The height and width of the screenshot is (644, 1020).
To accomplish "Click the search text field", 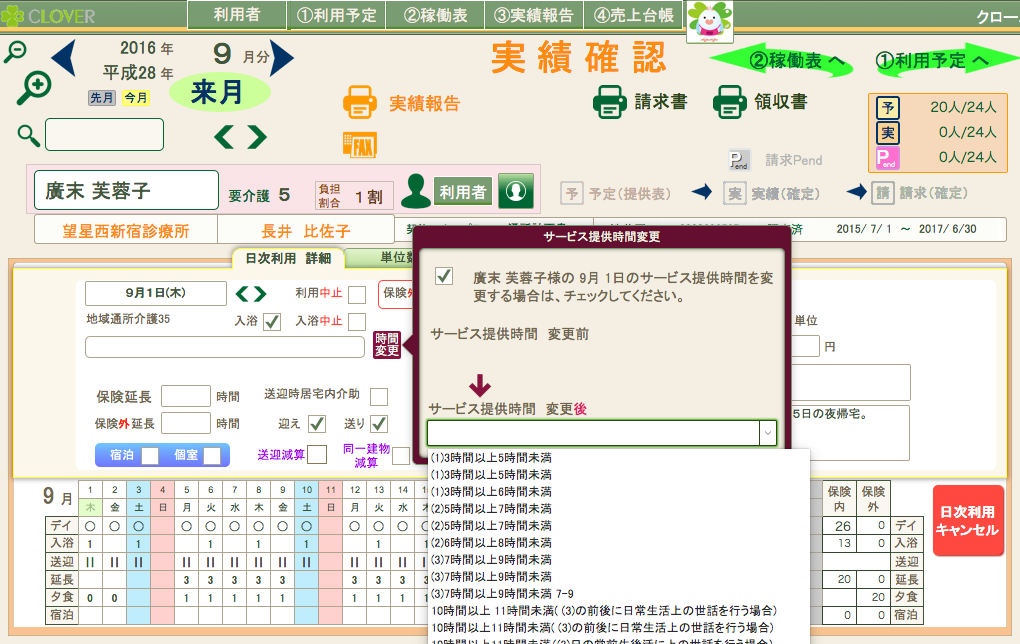I will (x=104, y=135).
